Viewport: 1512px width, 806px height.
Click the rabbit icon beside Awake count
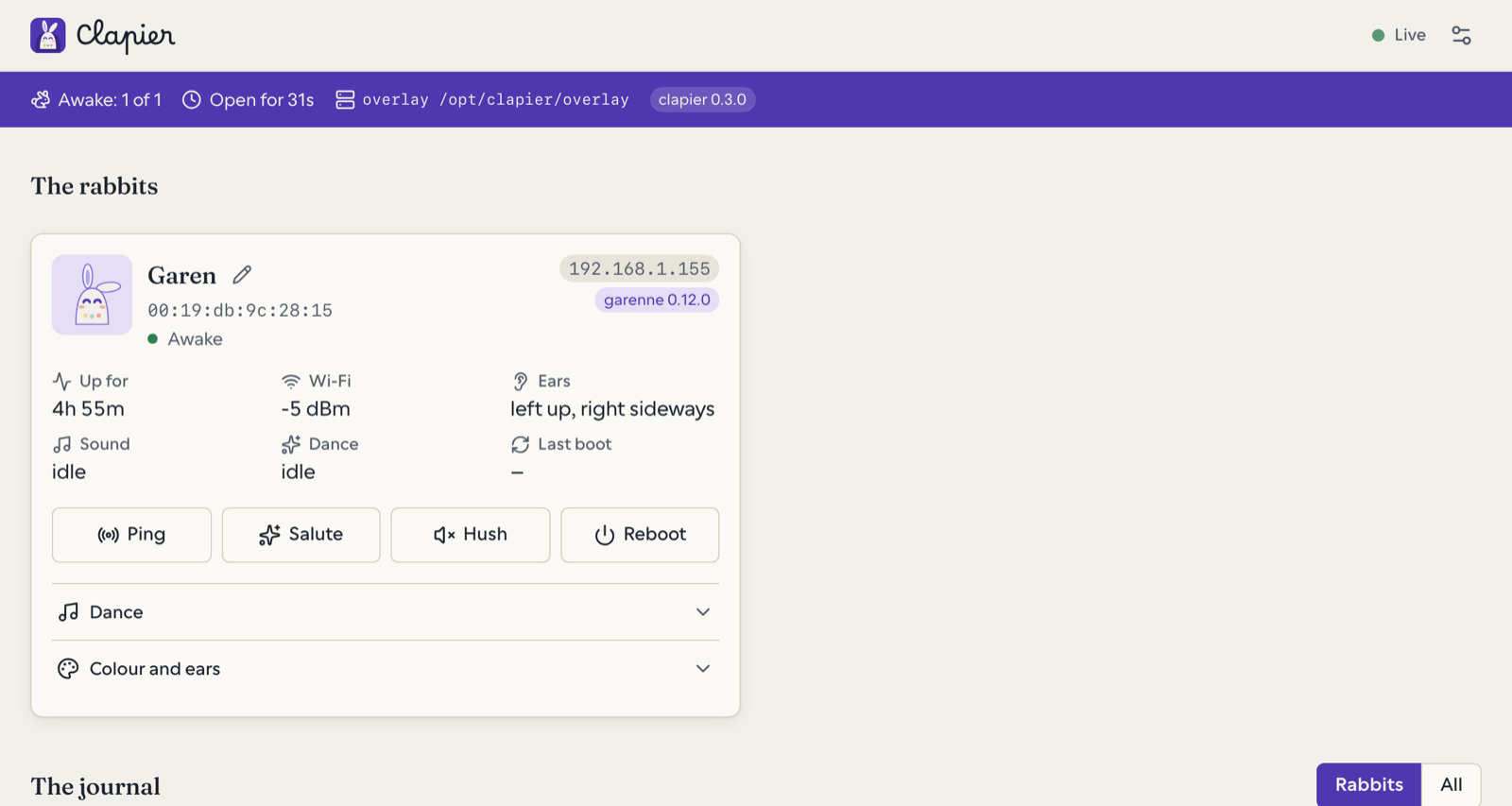pos(41,99)
